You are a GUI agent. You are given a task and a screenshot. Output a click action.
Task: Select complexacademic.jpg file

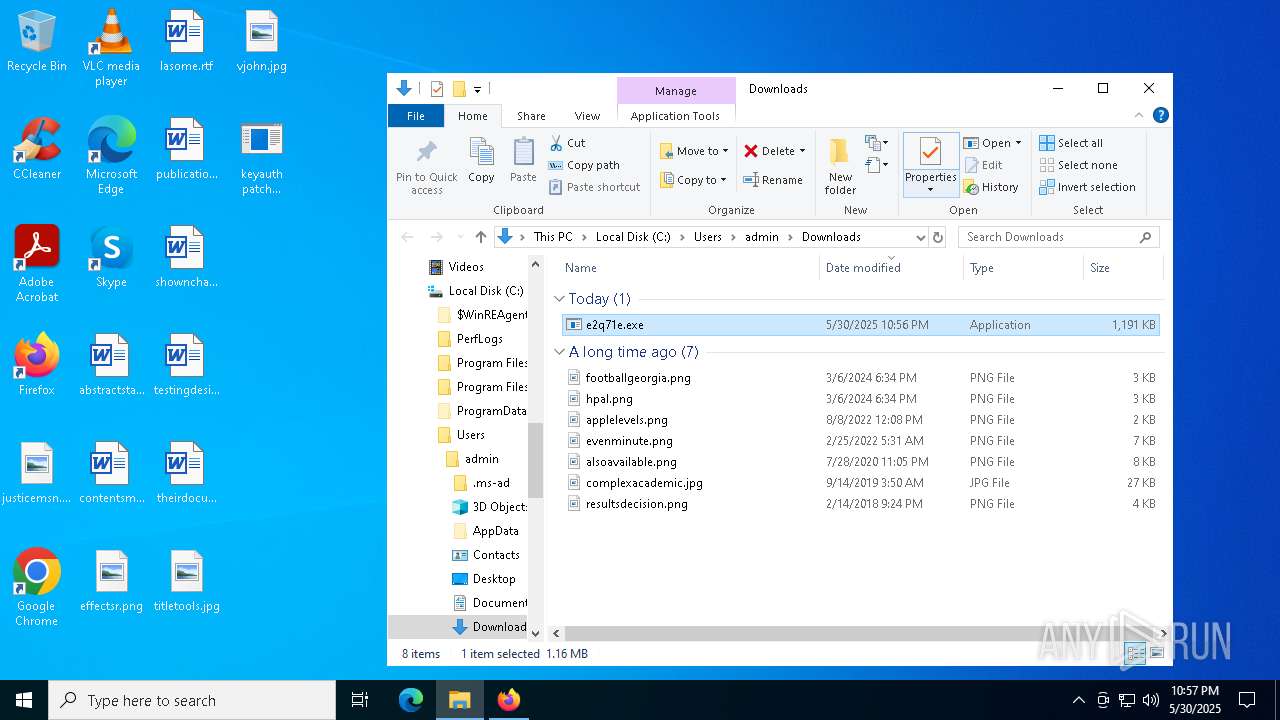pos(860,483)
